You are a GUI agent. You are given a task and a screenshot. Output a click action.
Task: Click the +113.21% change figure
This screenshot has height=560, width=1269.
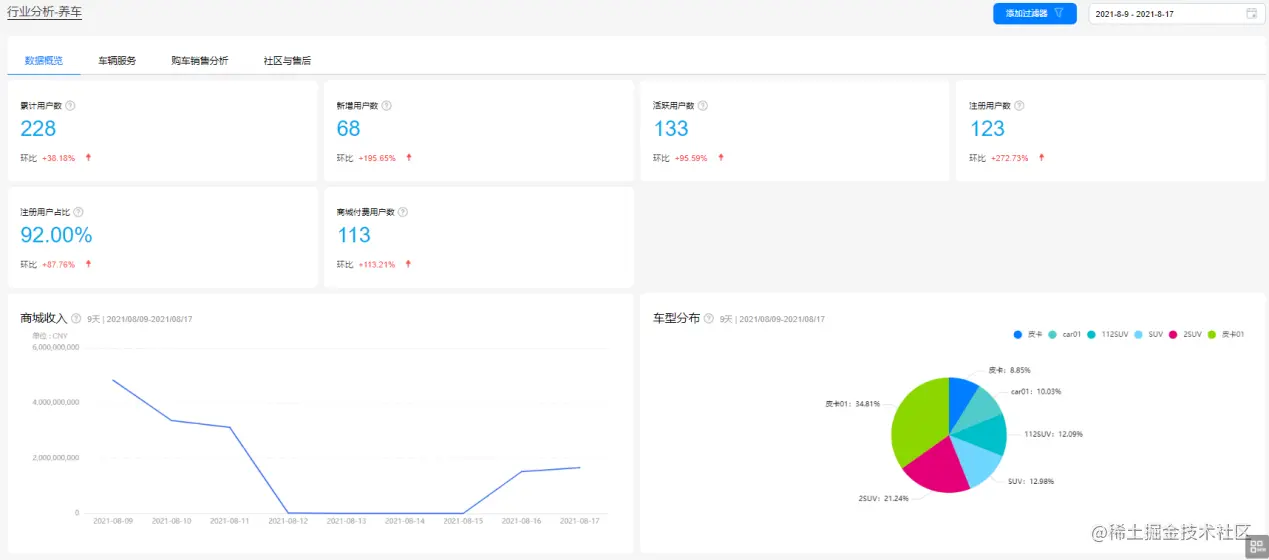[x=377, y=265]
